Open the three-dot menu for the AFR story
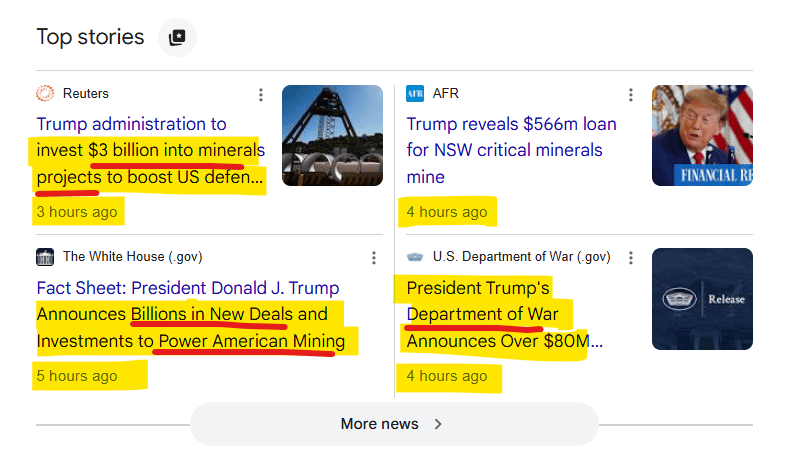 [630, 95]
